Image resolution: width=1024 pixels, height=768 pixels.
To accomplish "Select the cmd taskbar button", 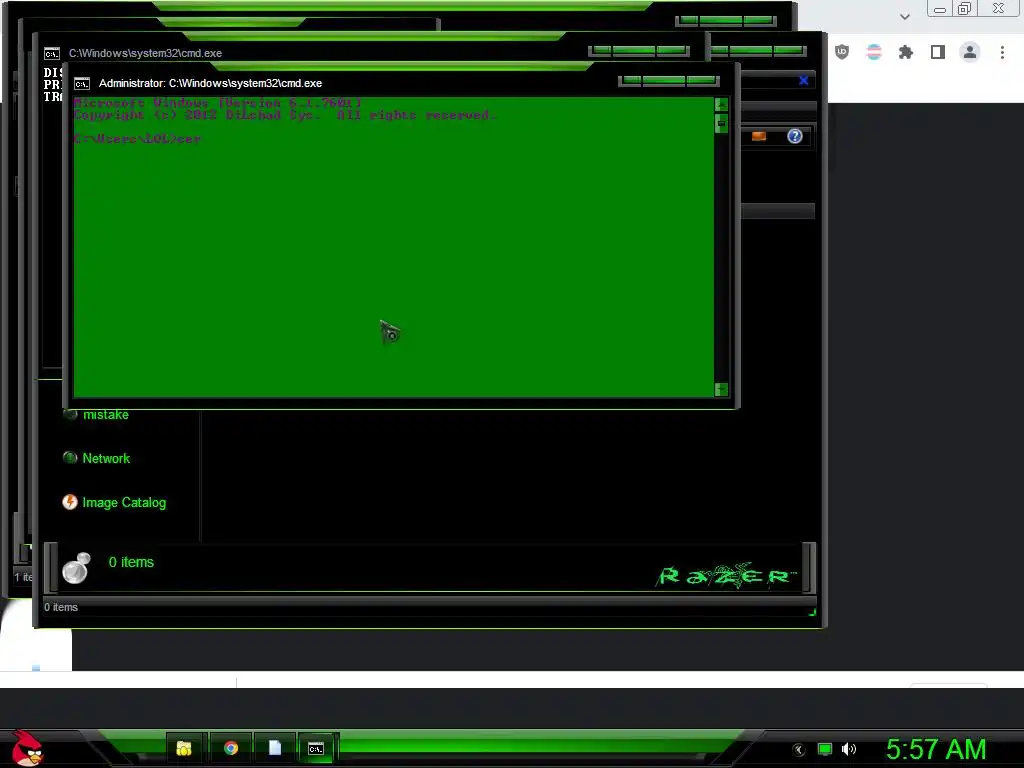I will coord(316,748).
